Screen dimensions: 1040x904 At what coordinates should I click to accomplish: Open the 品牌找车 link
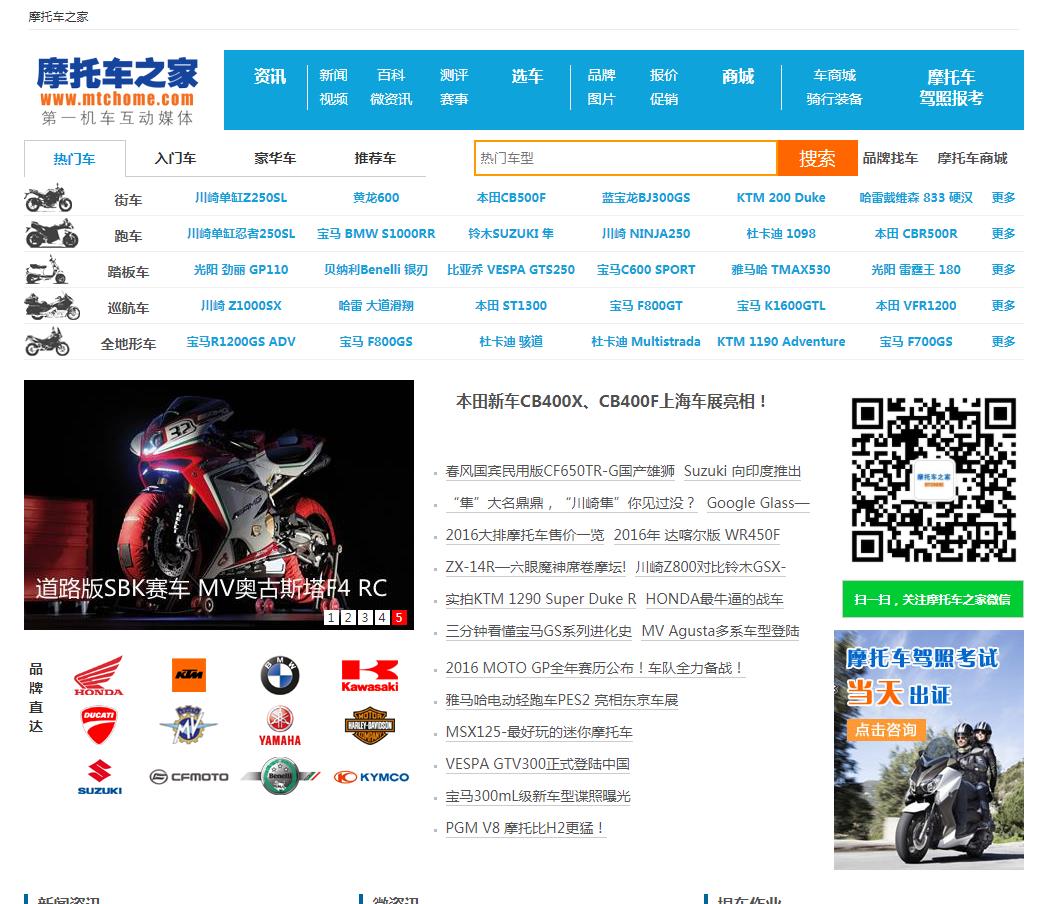coord(890,158)
